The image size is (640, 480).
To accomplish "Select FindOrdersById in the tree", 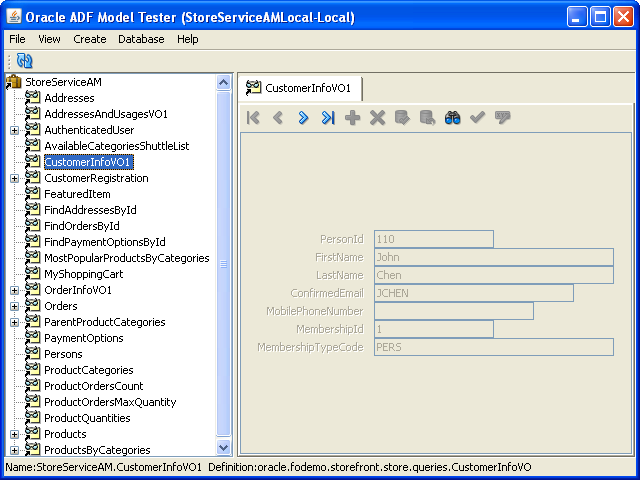I will pos(82,226).
